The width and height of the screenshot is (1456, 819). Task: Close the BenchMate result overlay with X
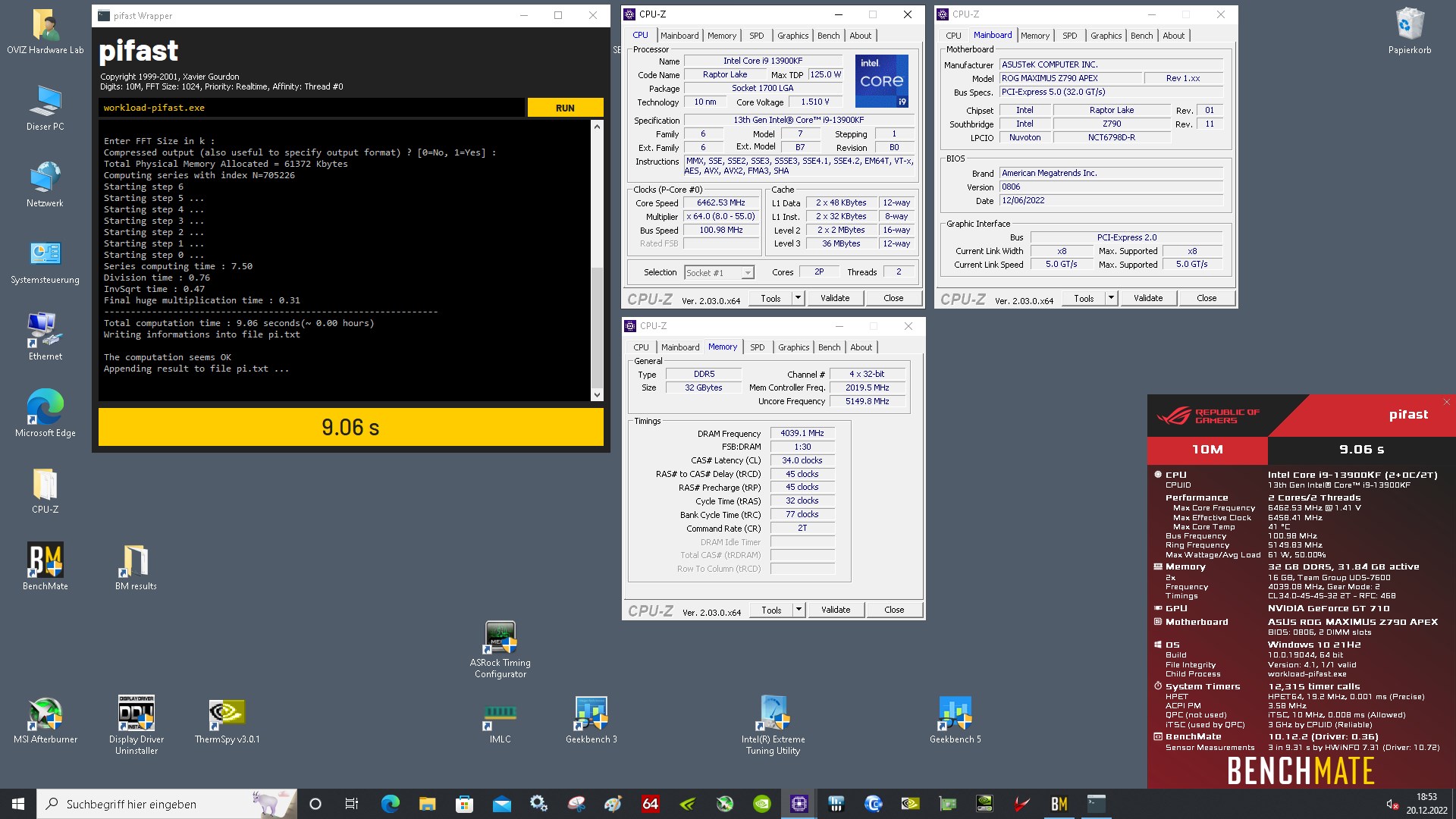tap(1446, 402)
